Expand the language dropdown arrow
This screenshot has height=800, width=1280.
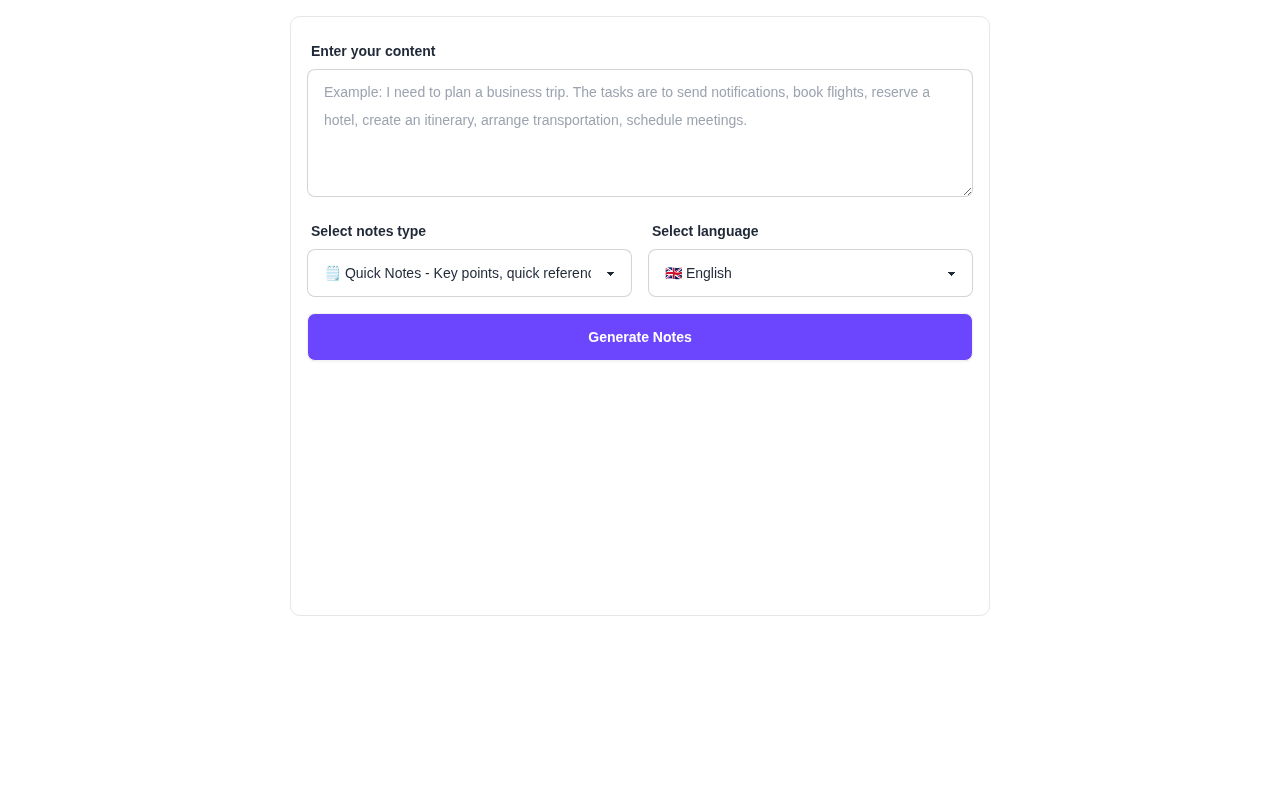pos(951,274)
